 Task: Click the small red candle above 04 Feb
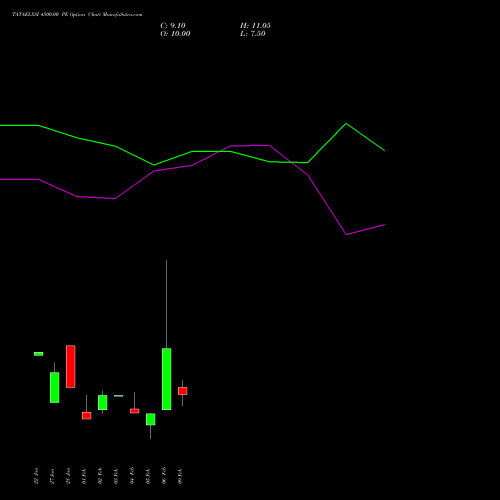click(135, 411)
